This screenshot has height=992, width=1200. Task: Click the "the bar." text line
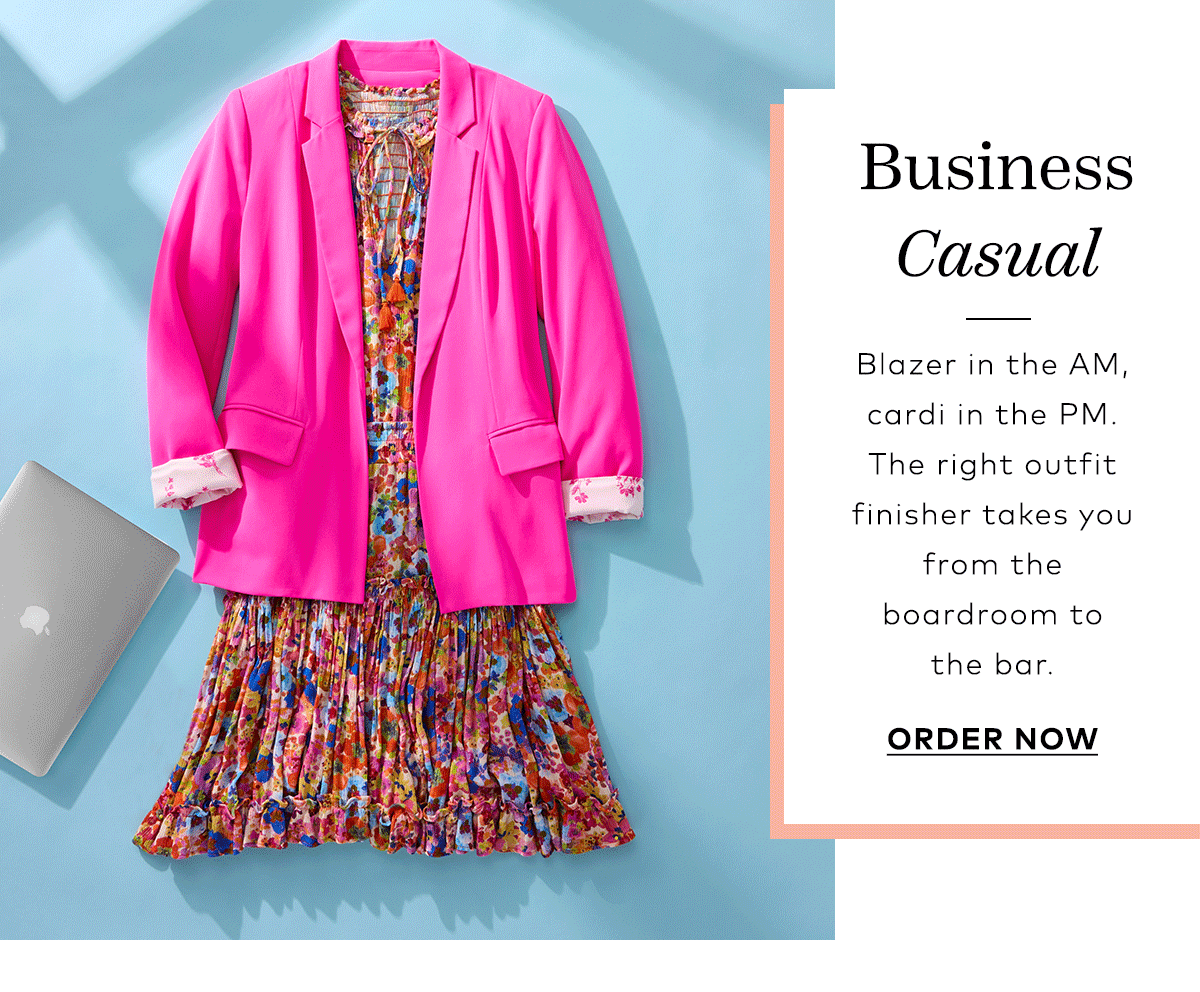(992, 664)
